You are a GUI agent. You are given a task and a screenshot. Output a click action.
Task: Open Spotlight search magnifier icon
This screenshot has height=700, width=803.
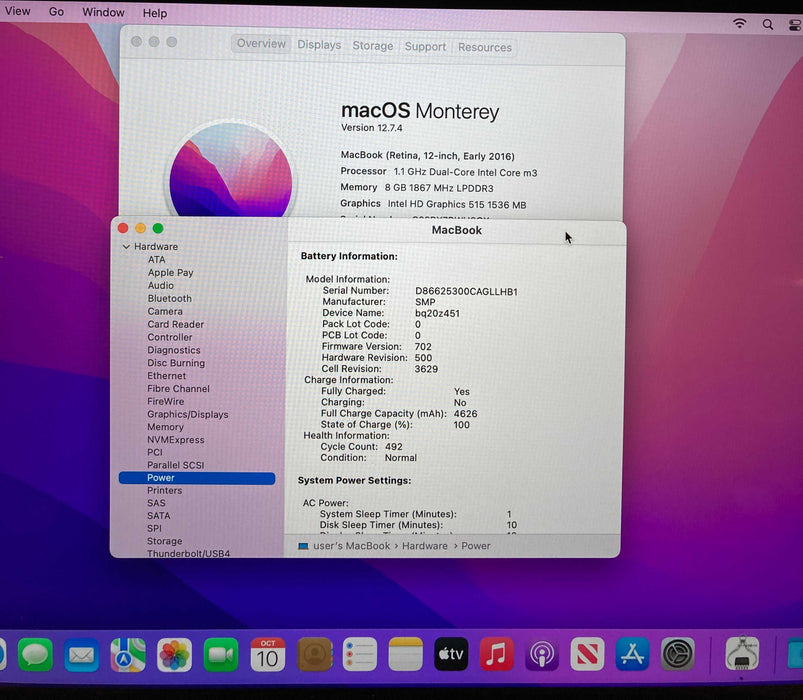point(768,24)
